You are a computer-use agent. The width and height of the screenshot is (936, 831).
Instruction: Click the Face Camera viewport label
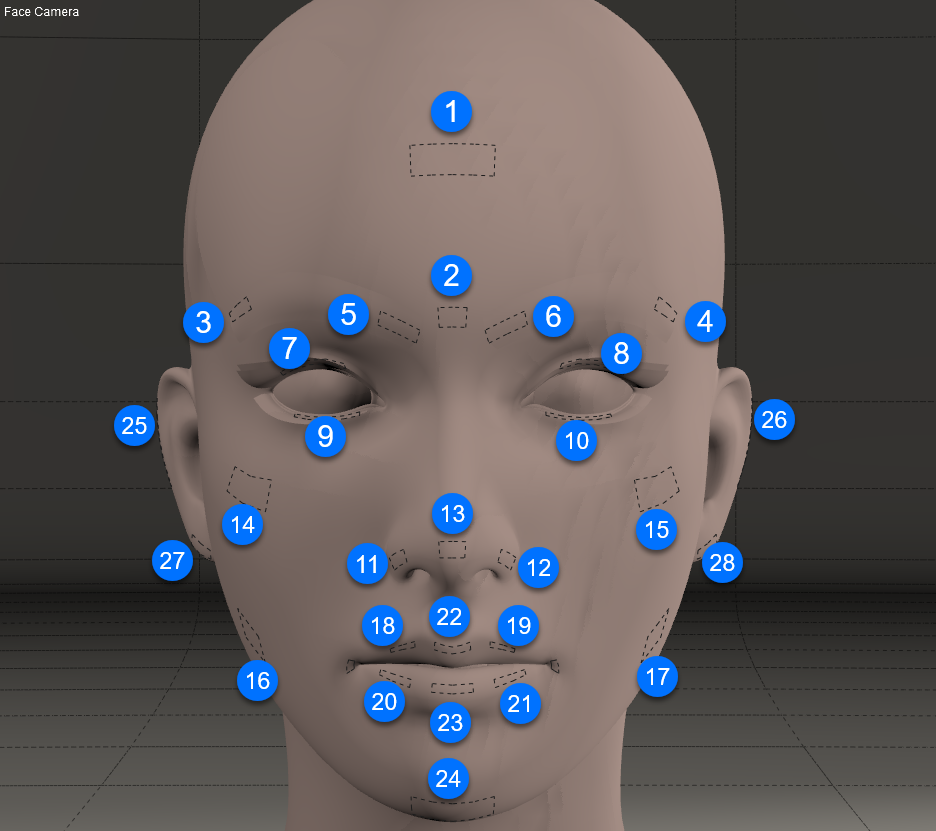point(42,13)
